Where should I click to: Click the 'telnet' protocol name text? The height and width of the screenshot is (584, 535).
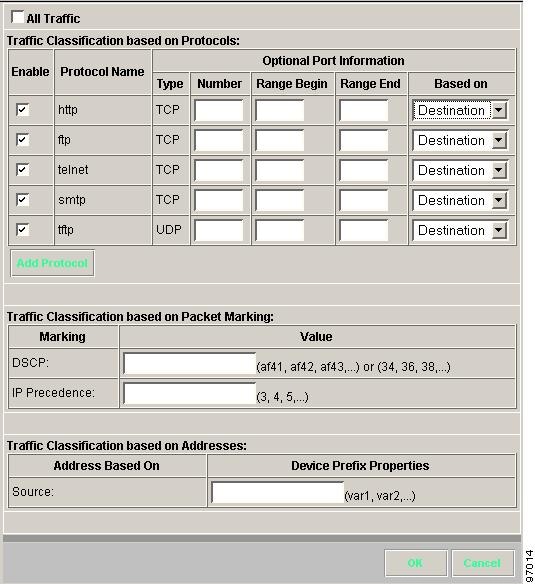tap(73, 170)
